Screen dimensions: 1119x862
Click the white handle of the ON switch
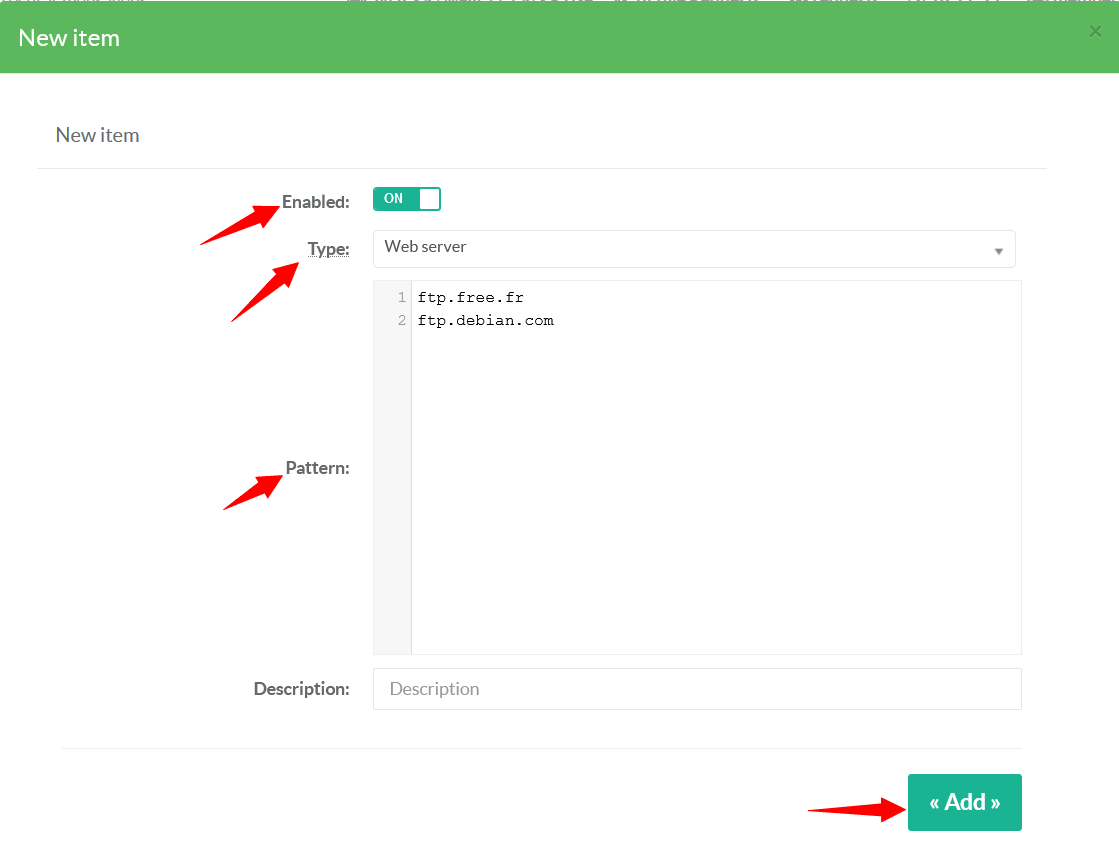pyautogui.click(x=429, y=199)
